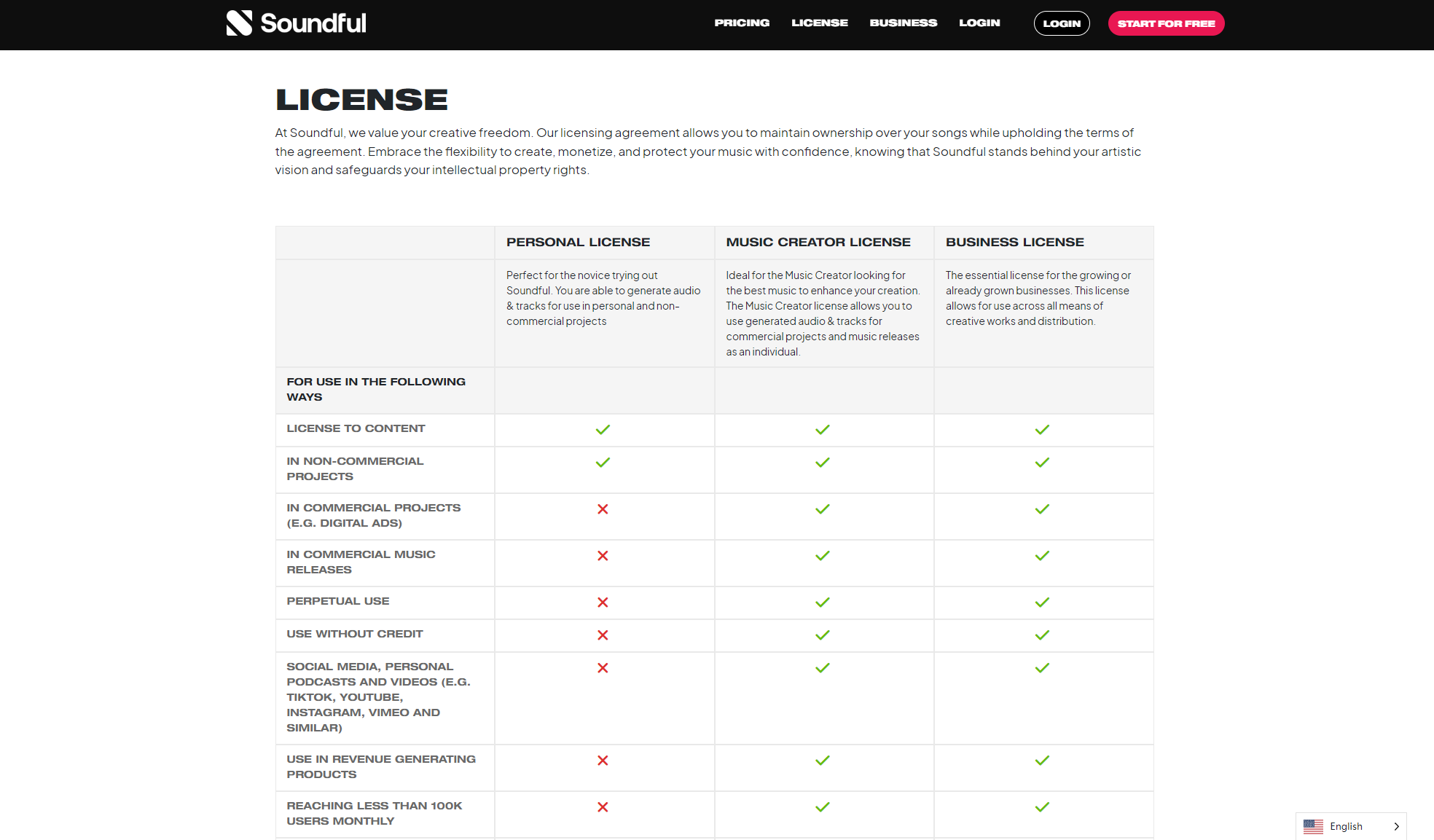Click the Music Creator License column header
Image resolution: width=1434 pixels, height=840 pixels.
click(x=818, y=243)
